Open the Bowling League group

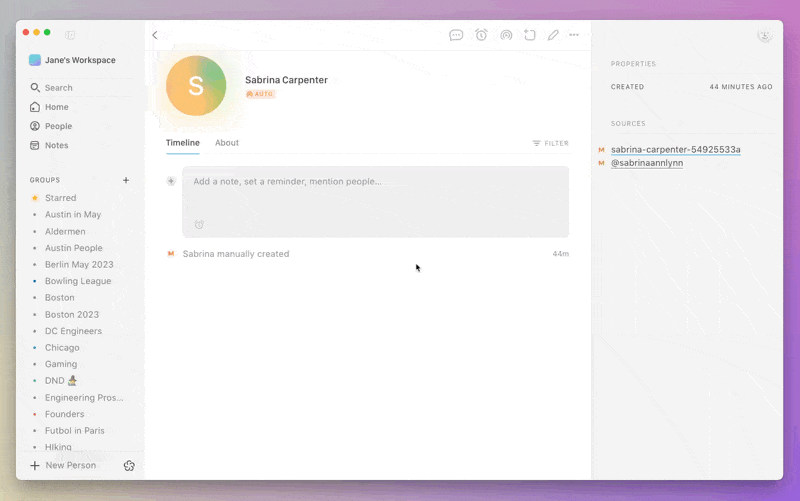pos(78,281)
